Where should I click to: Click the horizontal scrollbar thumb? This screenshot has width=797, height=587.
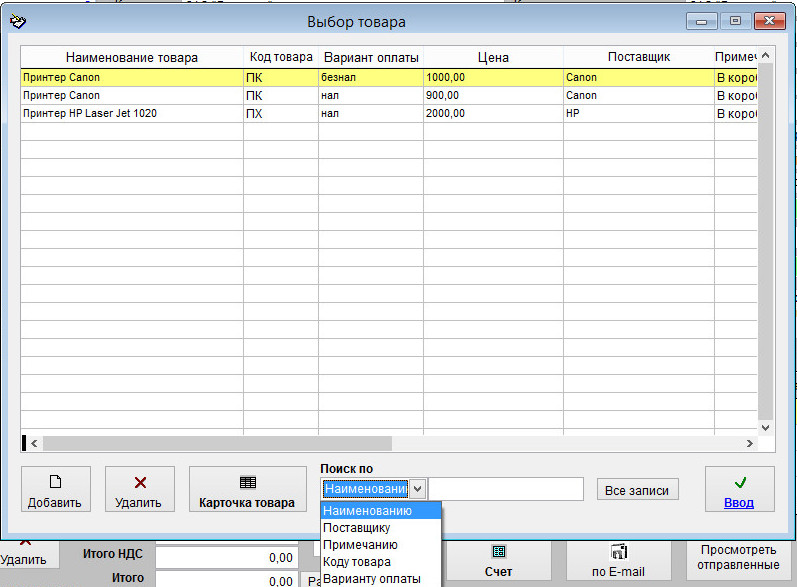pyautogui.click(x=218, y=443)
